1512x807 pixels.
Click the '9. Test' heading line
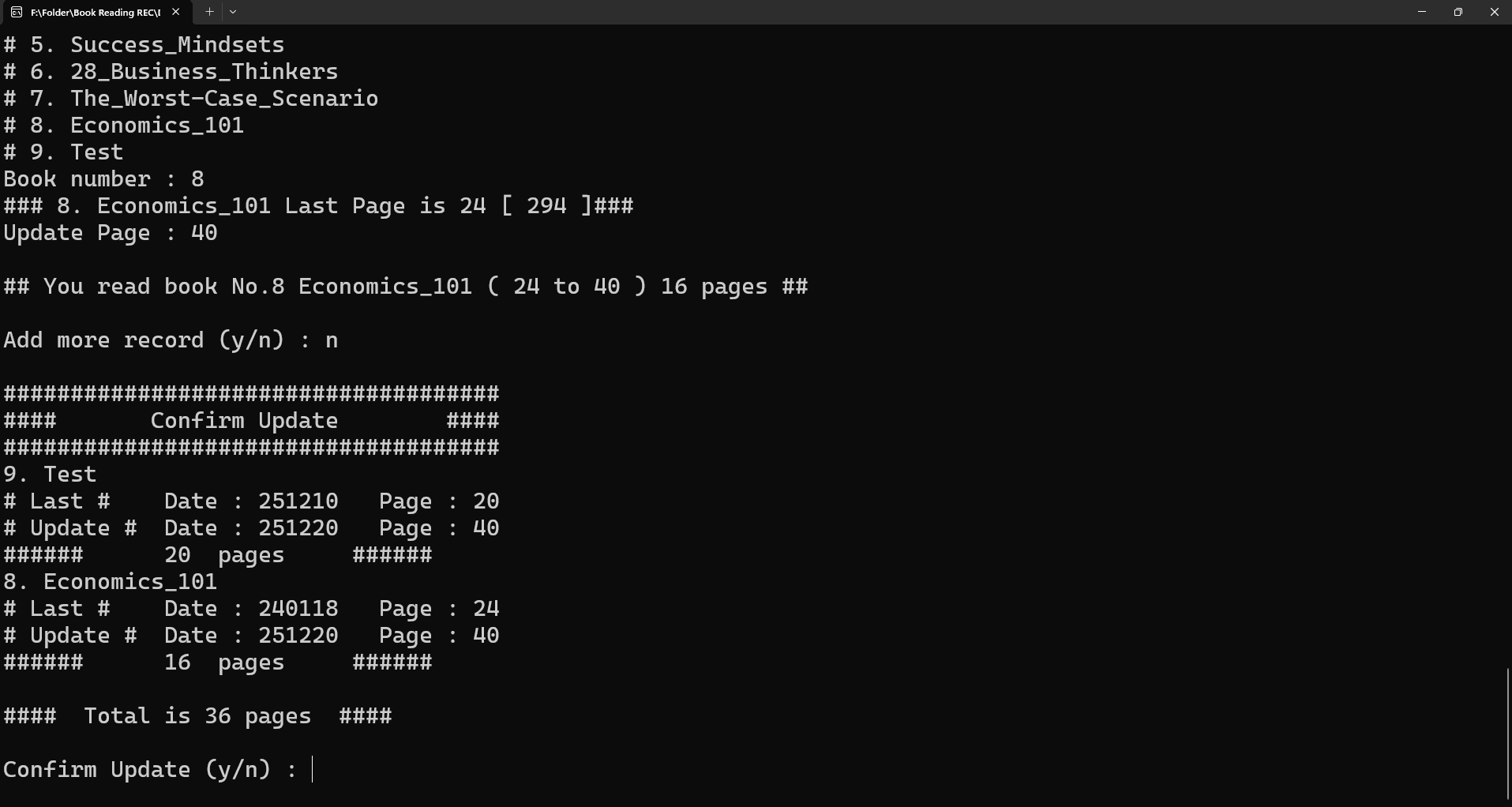click(50, 475)
